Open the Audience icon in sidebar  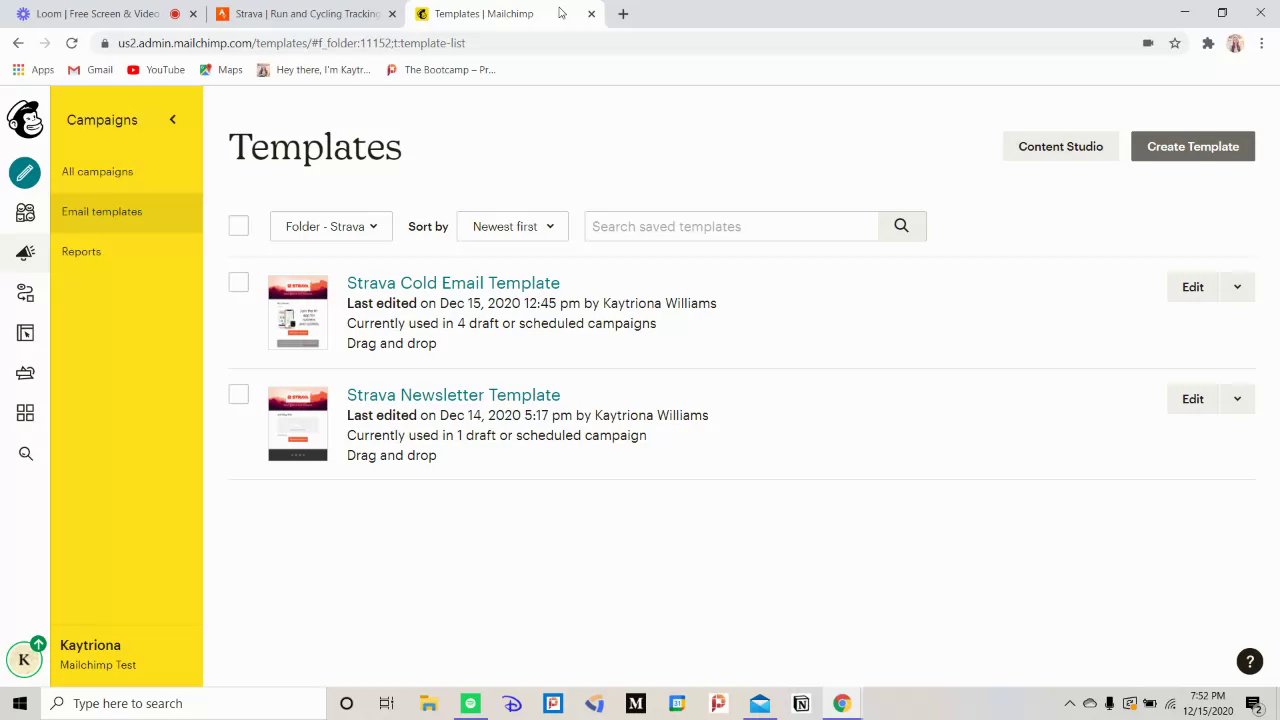[x=25, y=213]
